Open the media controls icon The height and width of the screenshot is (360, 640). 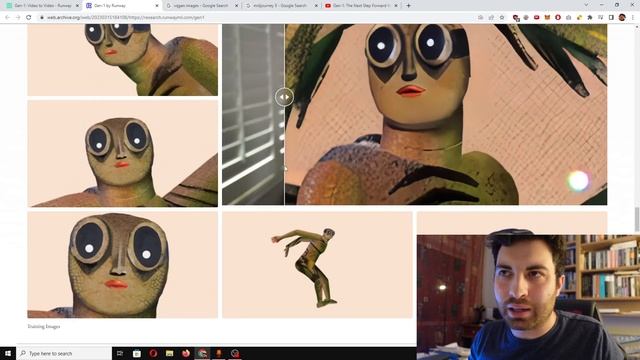600,18
